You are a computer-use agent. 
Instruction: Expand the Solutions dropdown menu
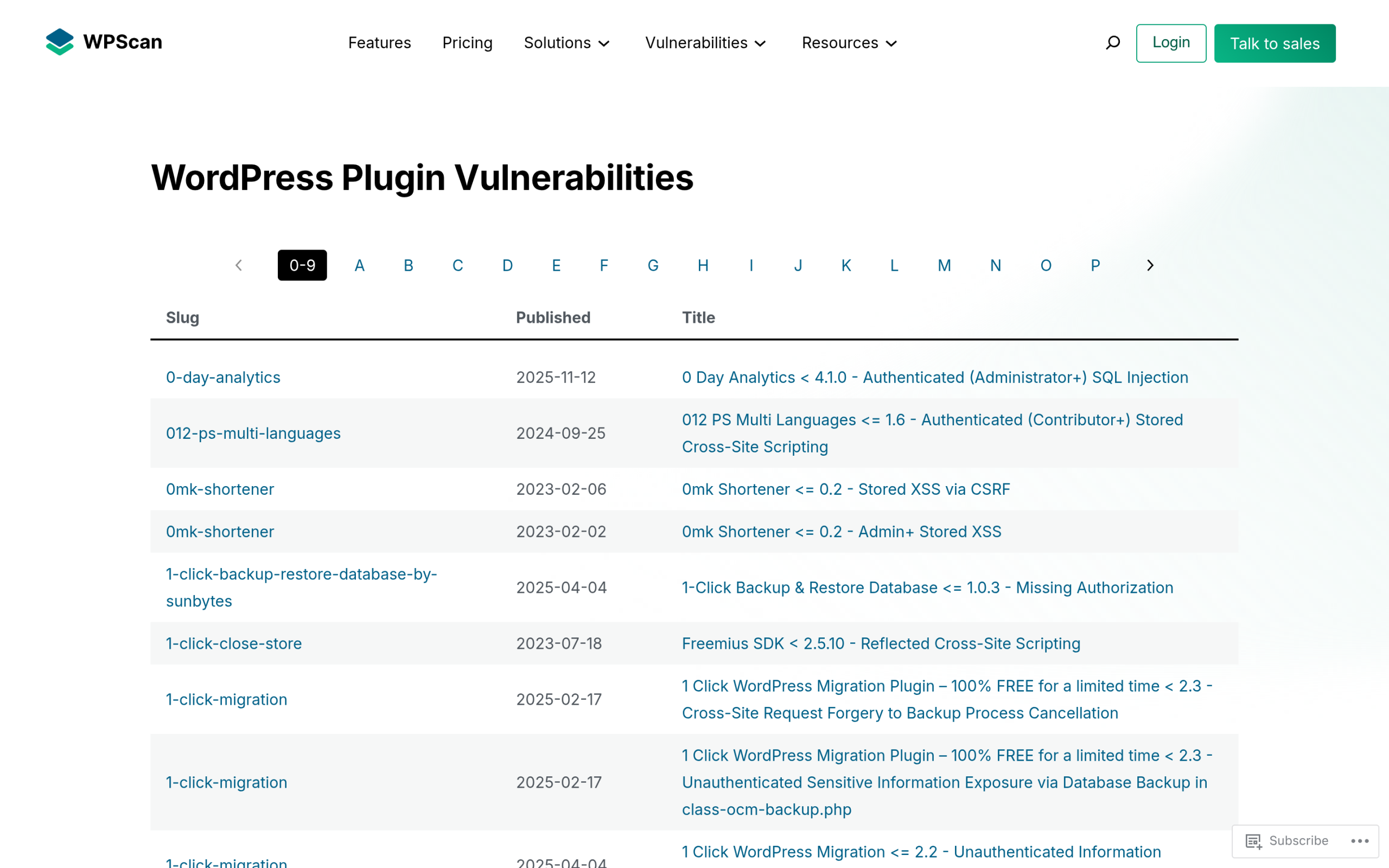[x=566, y=43]
